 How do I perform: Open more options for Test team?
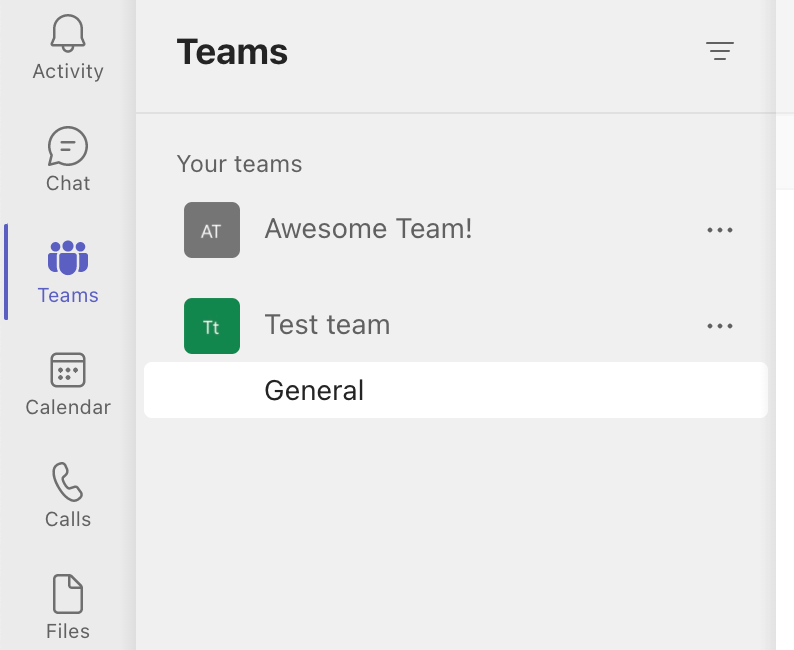[720, 326]
